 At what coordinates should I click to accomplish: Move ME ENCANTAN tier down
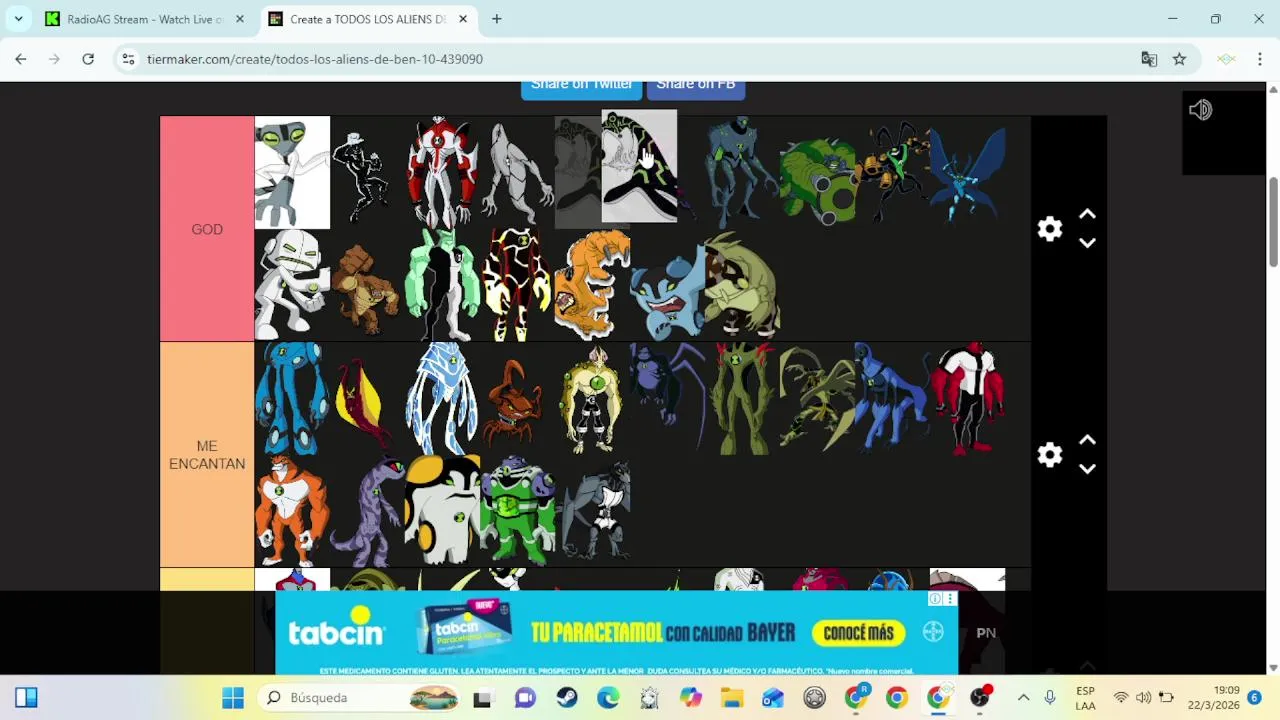[1088, 469]
